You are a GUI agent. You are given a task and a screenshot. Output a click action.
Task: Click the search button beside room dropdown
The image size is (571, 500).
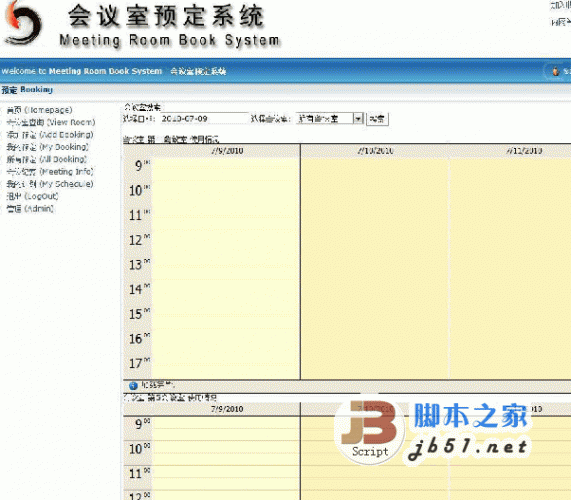tap(377, 119)
